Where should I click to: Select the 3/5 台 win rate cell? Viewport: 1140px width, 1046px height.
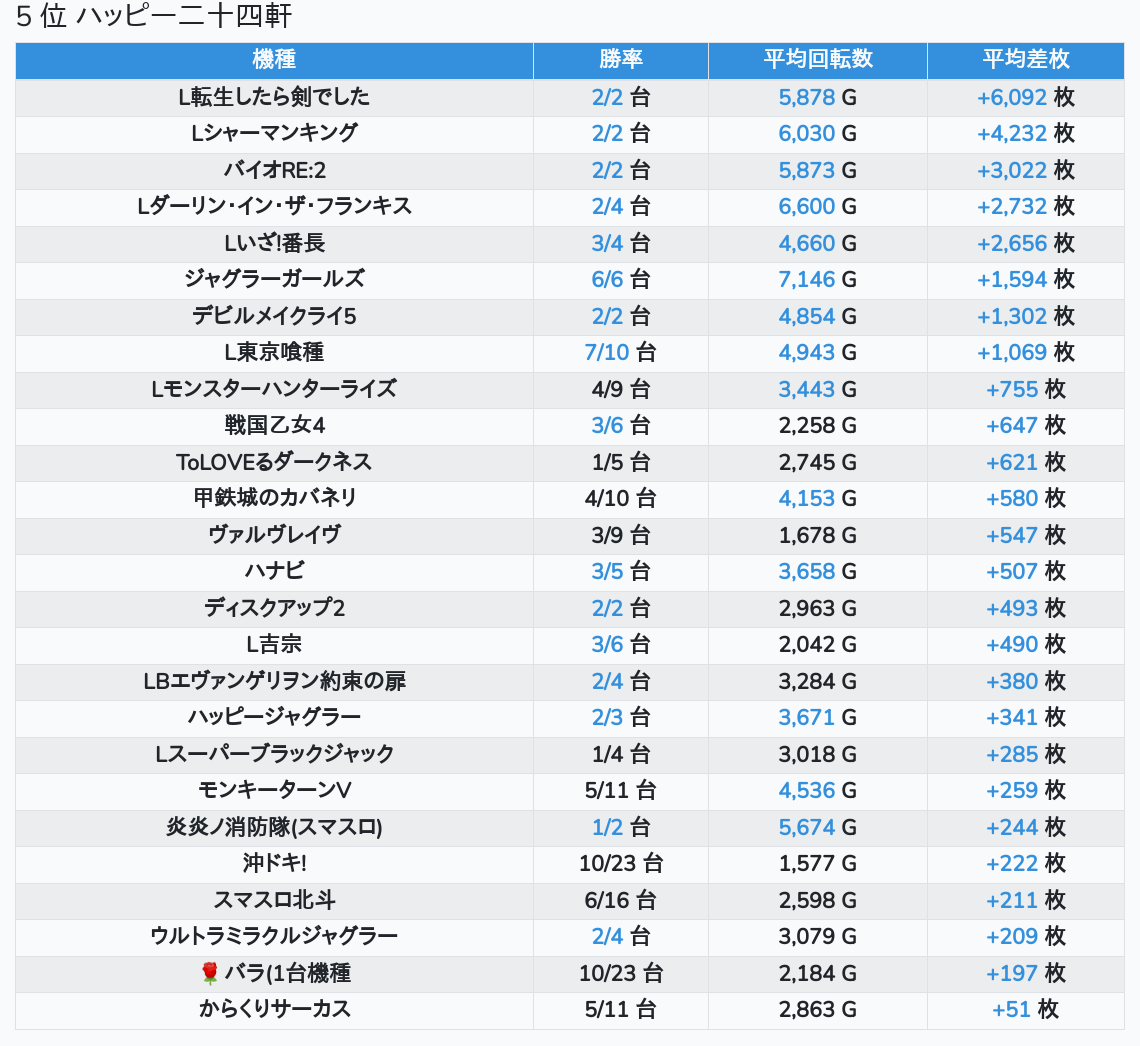(x=621, y=571)
